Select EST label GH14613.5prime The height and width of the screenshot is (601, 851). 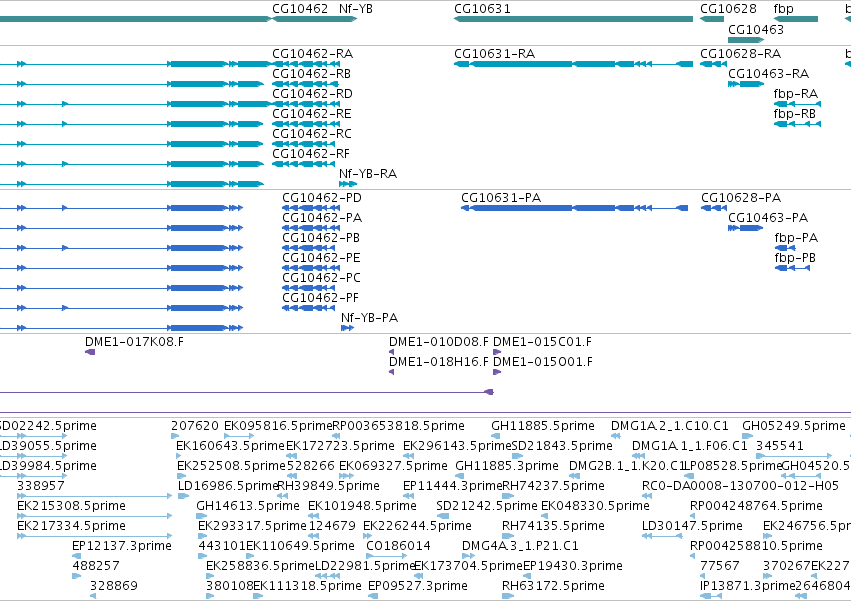[248, 506]
